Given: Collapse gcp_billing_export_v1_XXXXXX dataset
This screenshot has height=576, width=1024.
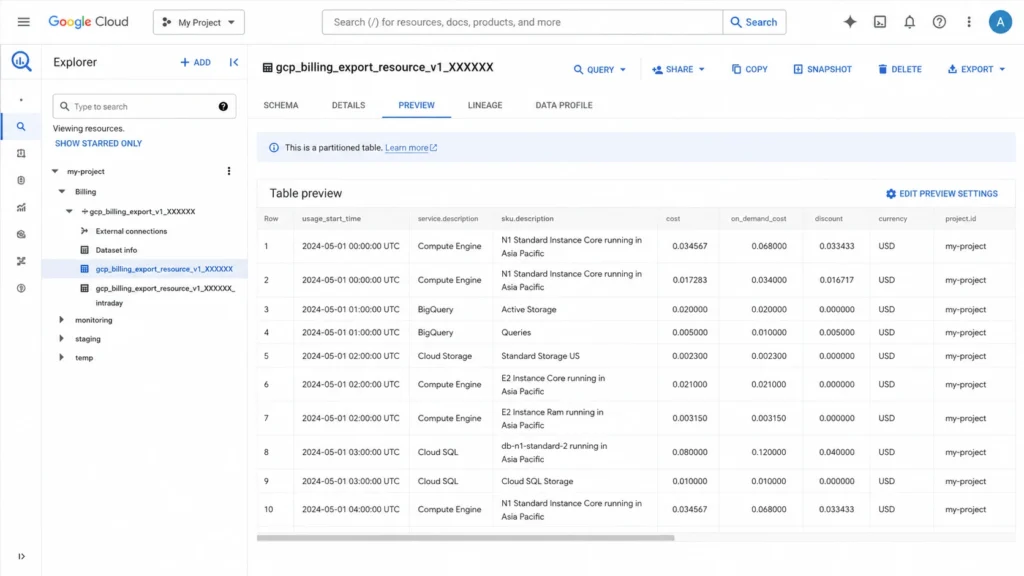Looking at the screenshot, I should click(x=69, y=212).
